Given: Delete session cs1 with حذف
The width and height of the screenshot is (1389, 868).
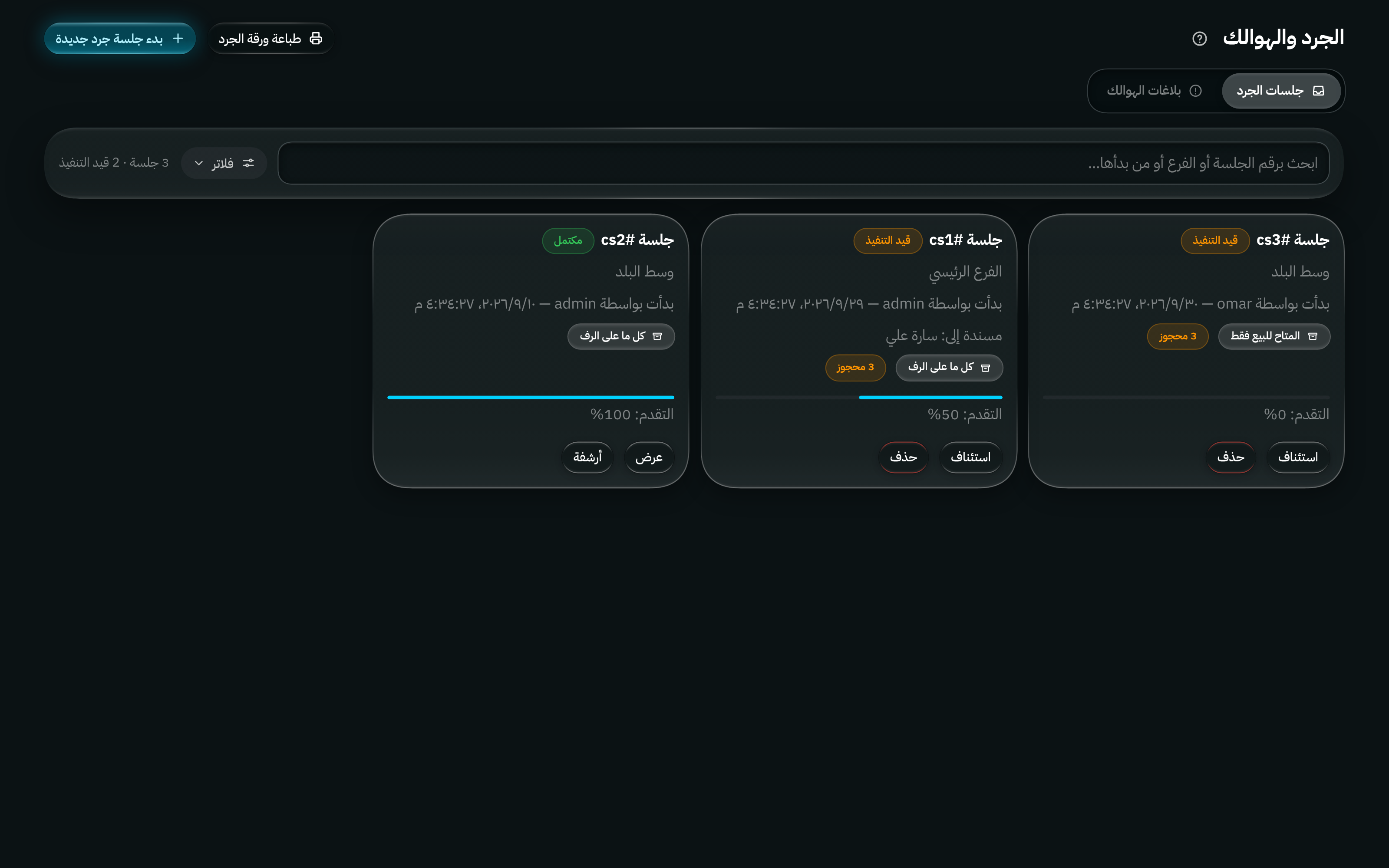Looking at the screenshot, I should [903, 457].
